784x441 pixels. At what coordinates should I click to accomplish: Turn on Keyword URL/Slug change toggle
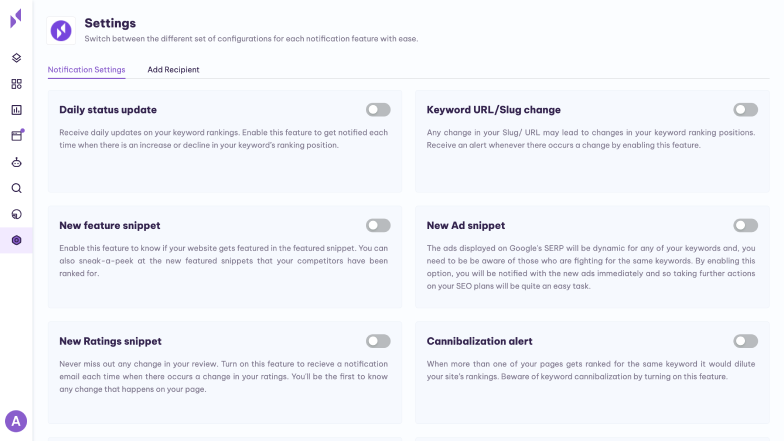(x=746, y=110)
